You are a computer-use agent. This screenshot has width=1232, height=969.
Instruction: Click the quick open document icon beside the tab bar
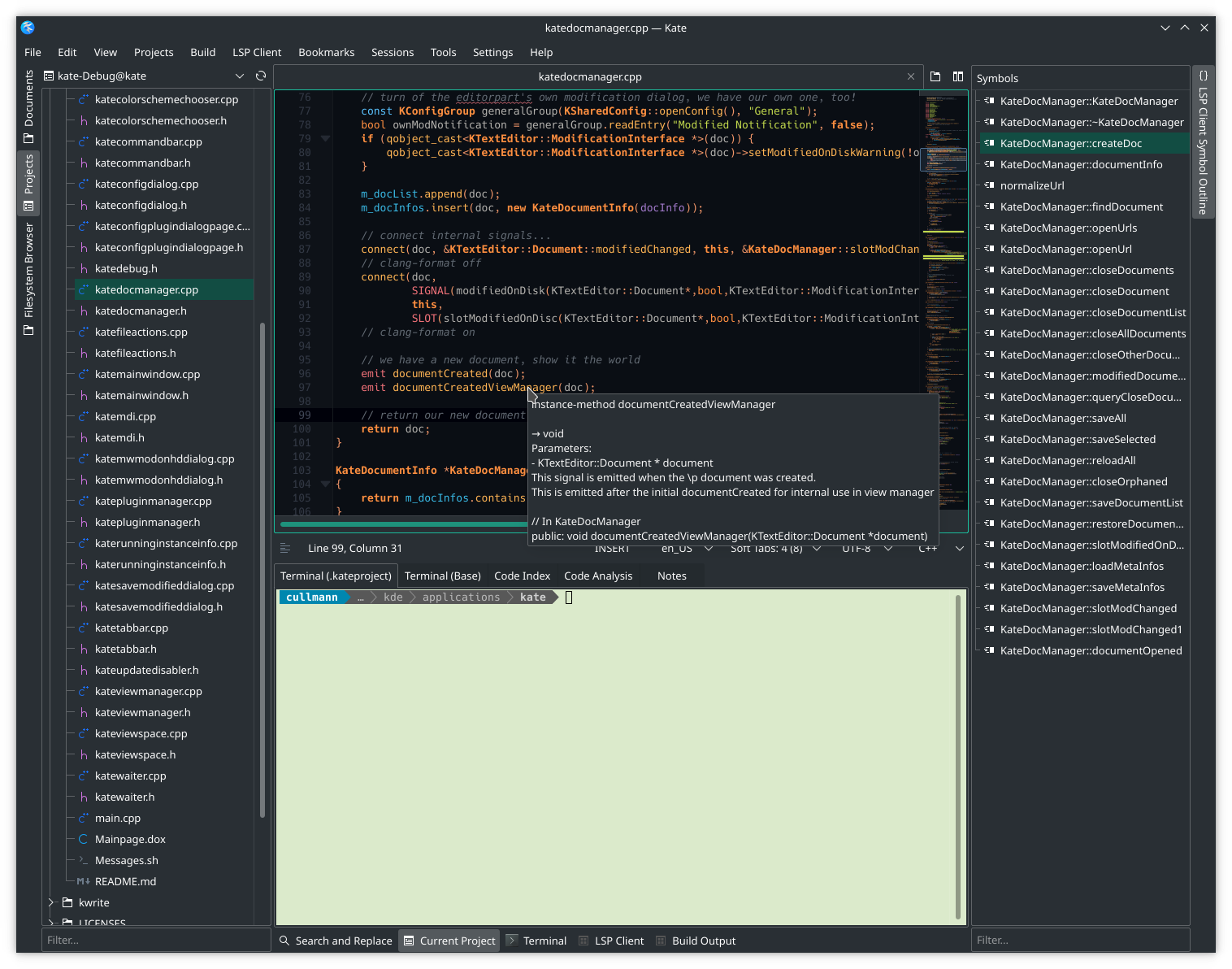[x=935, y=76]
